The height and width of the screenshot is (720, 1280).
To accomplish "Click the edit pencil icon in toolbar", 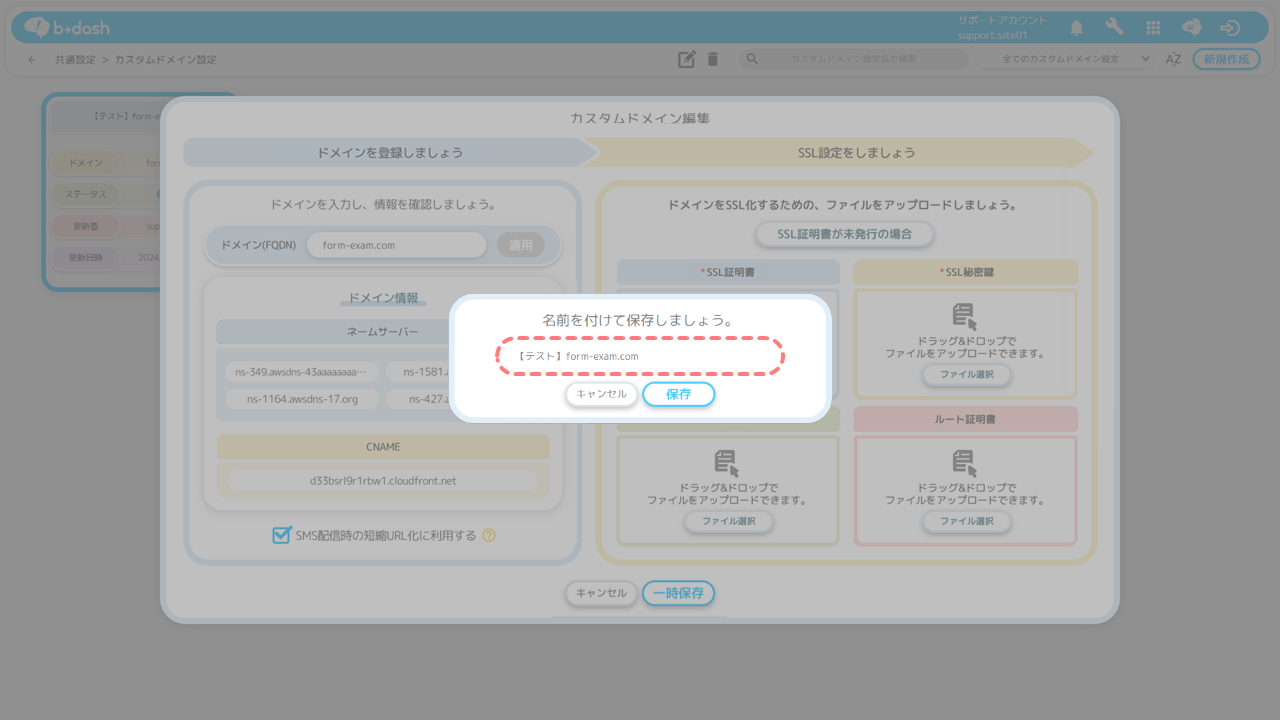I will point(686,59).
